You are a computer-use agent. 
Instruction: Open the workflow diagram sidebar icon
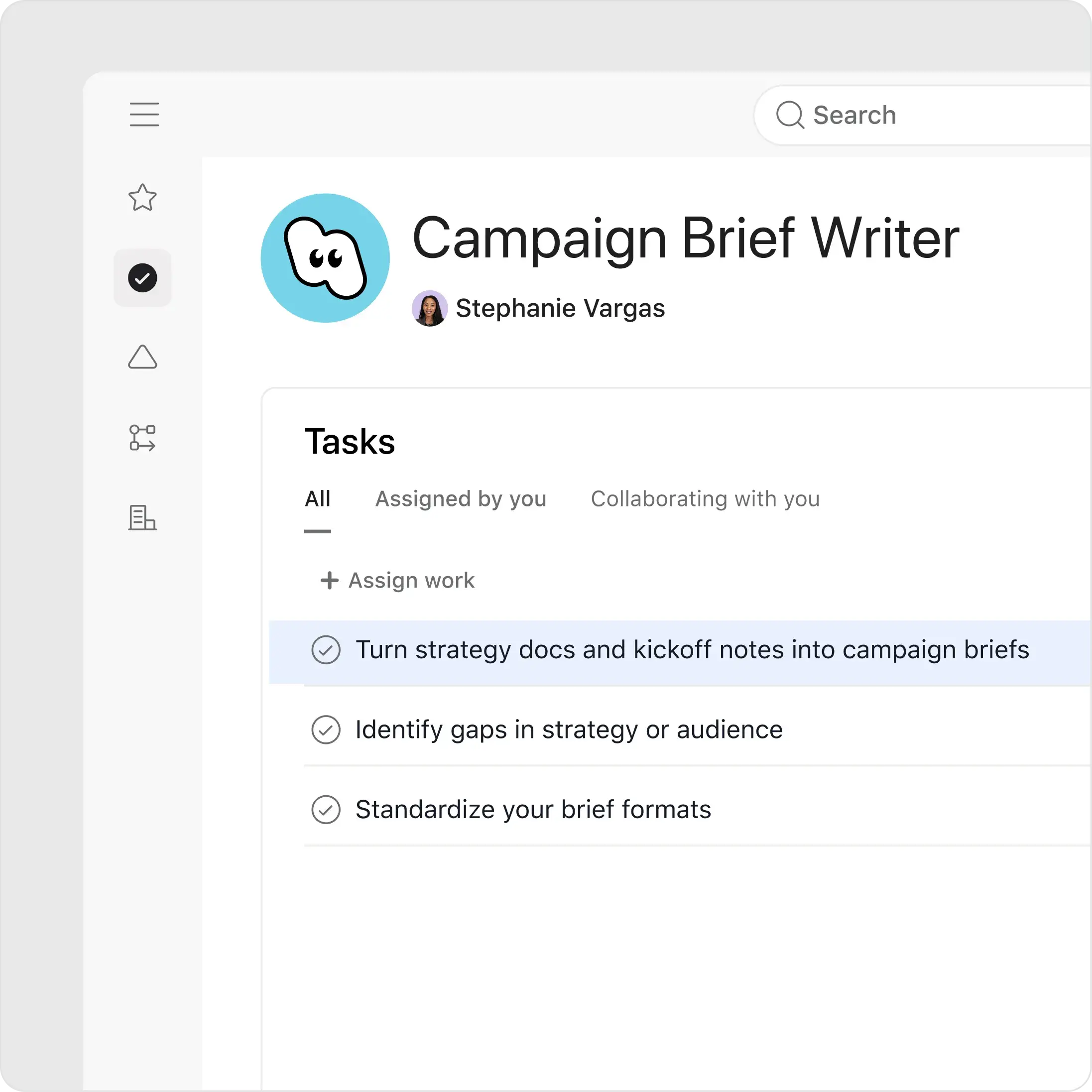[142, 439]
